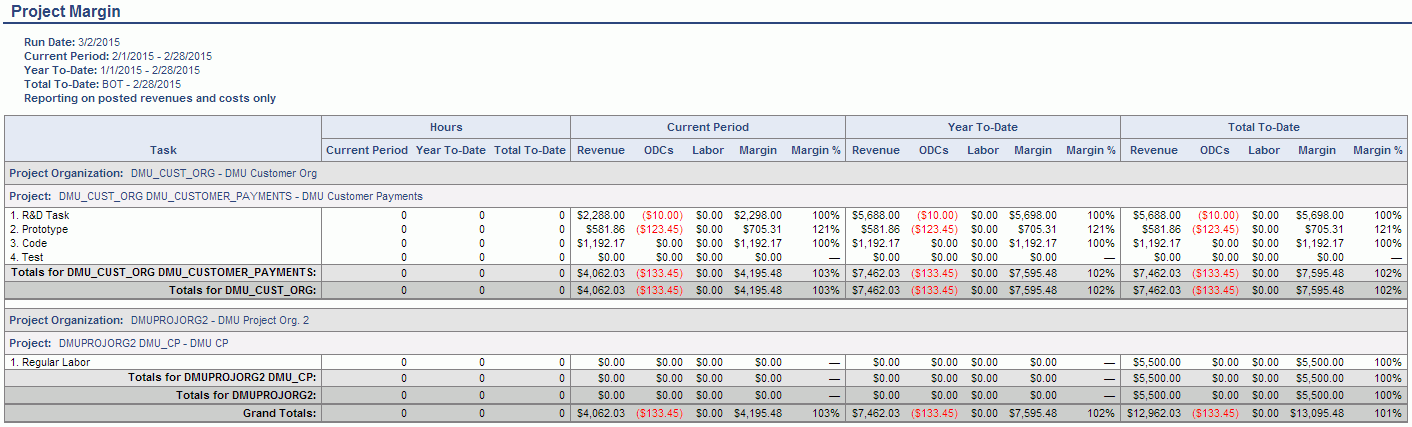Viewport: 1412px width, 427px height.
Task: Click the $12,962.03 grand total revenue cell
Action: tap(1155, 412)
